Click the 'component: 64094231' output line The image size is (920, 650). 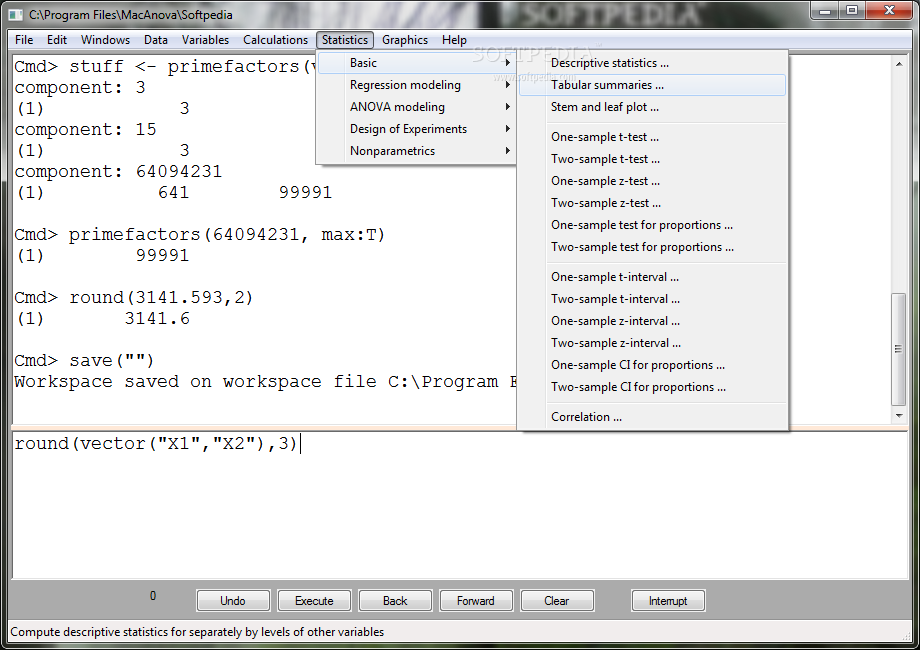[x=119, y=171]
